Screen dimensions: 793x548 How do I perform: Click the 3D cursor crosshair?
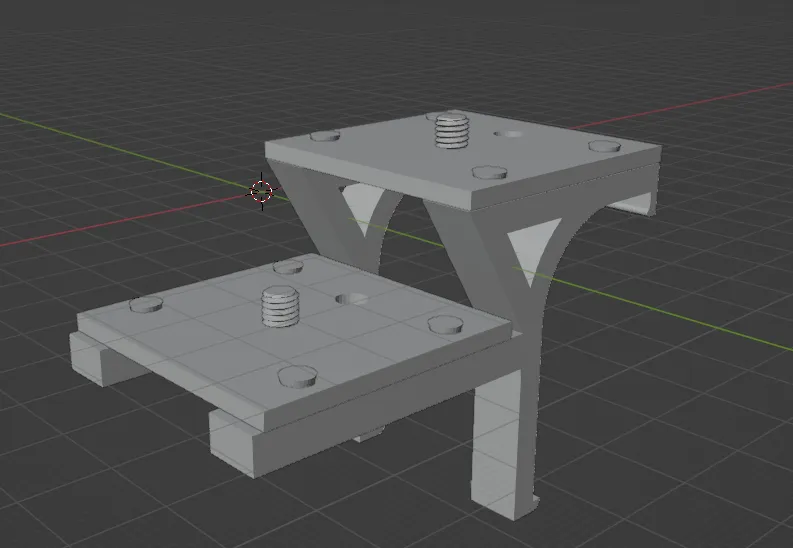[x=261, y=191]
